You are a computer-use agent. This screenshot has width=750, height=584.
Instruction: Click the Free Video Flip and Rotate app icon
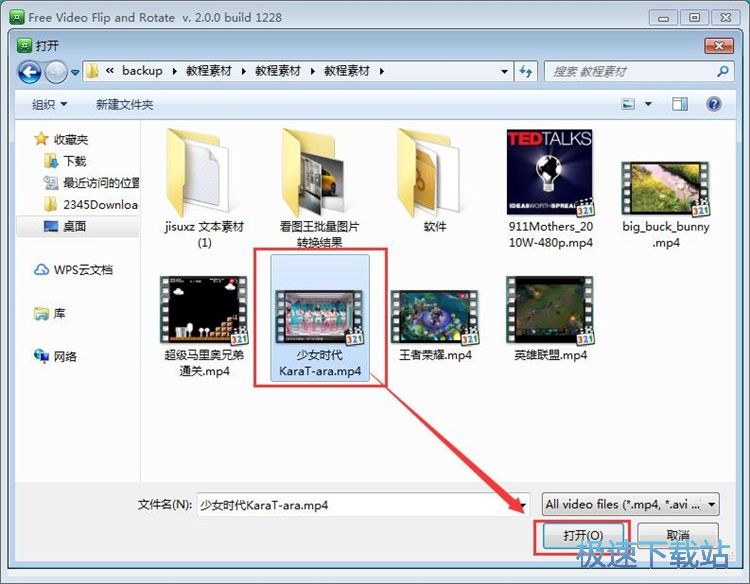pyautogui.click(x=17, y=17)
